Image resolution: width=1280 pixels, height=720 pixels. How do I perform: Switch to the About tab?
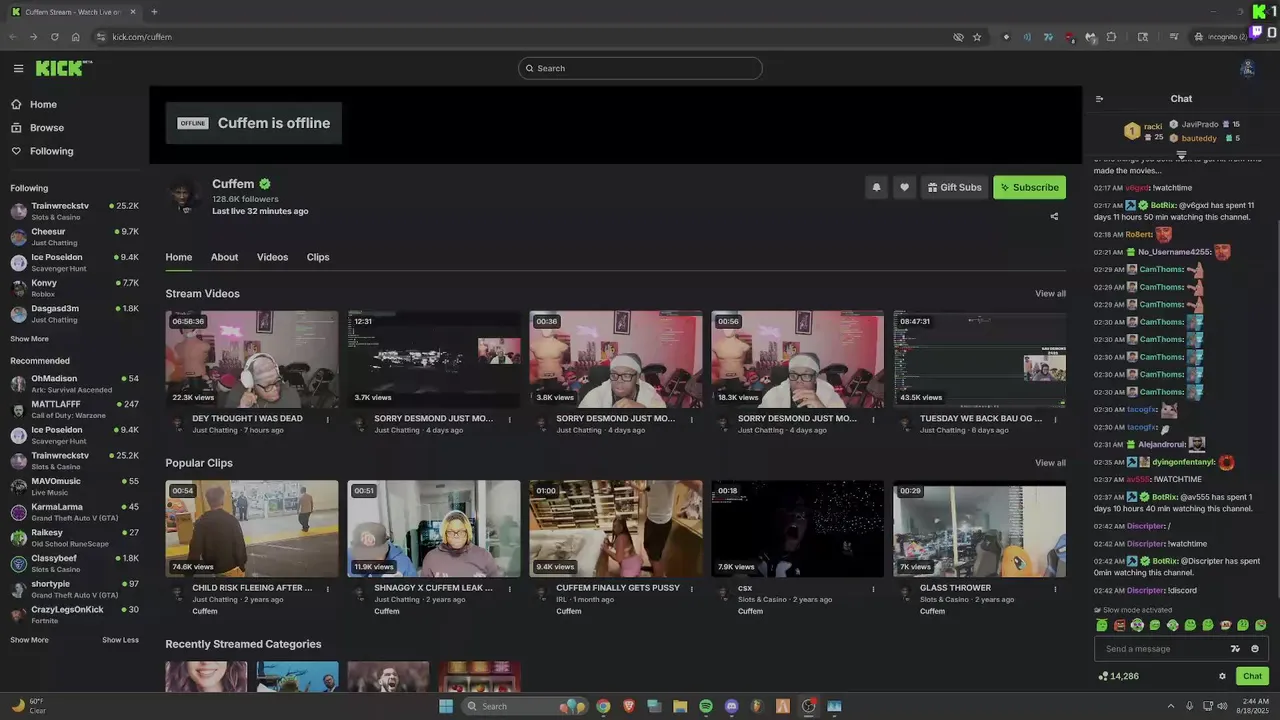click(224, 257)
